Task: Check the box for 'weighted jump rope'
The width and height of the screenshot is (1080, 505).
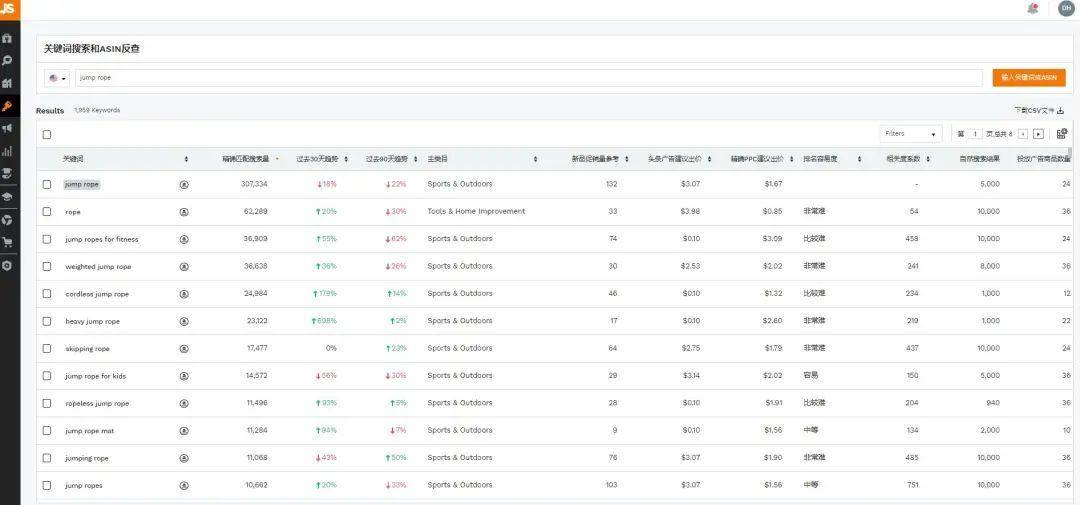Action: pyautogui.click(x=47, y=266)
